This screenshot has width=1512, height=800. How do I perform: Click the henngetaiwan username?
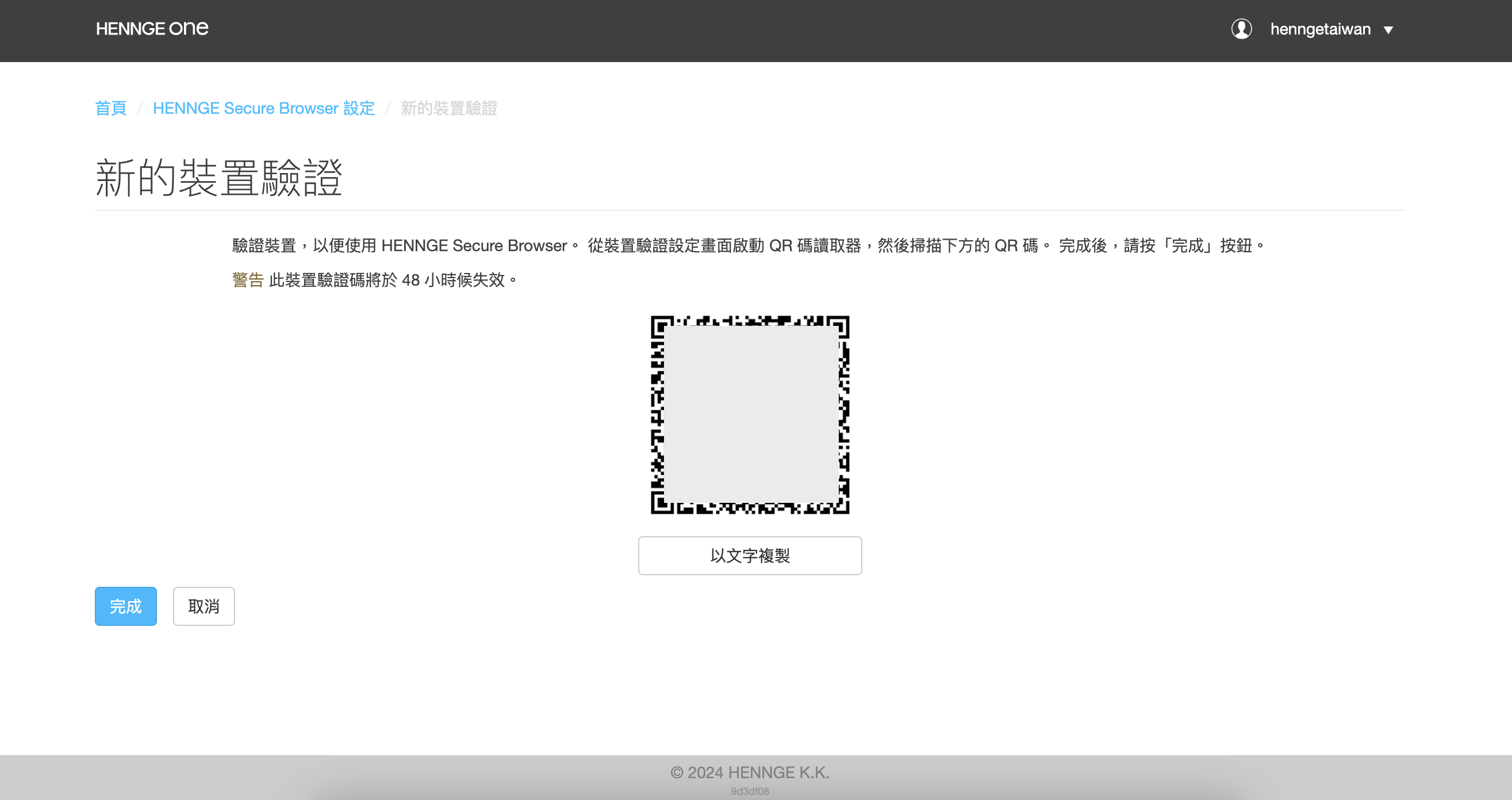[1320, 29]
